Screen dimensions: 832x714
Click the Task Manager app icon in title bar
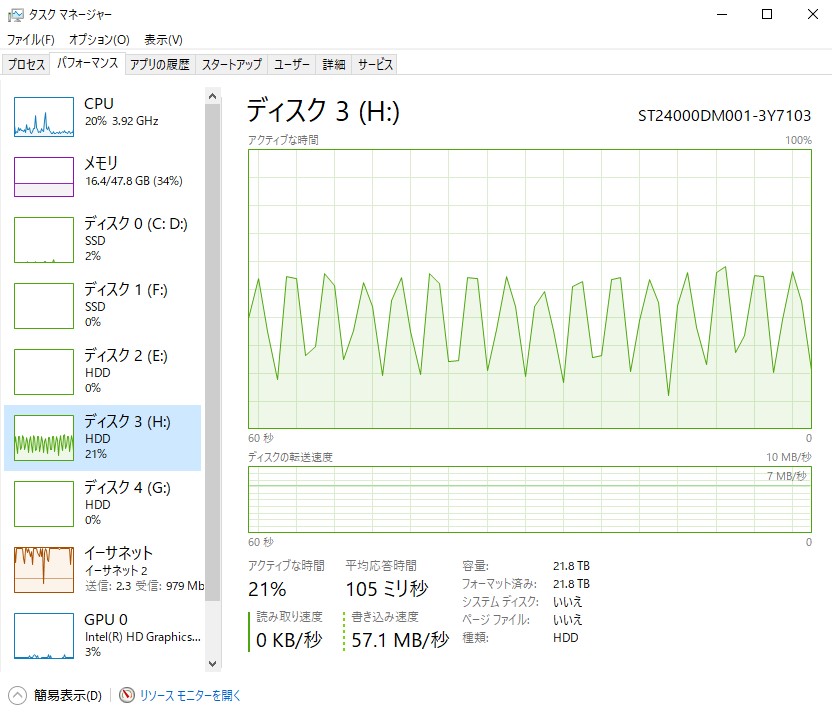pos(16,15)
